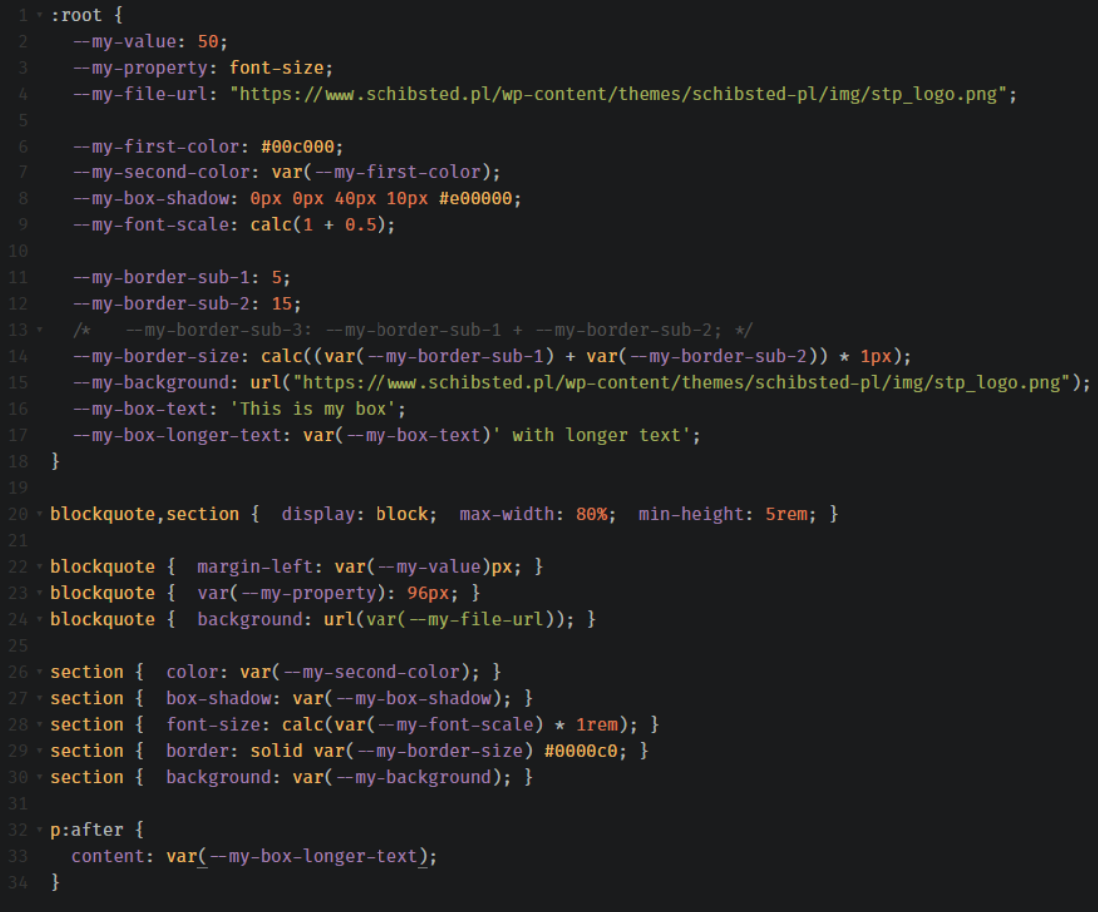The width and height of the screenshot is (1098, 912).
Task: Click the --my-background declaration name on line 15
Action: [x=151, y=382]
